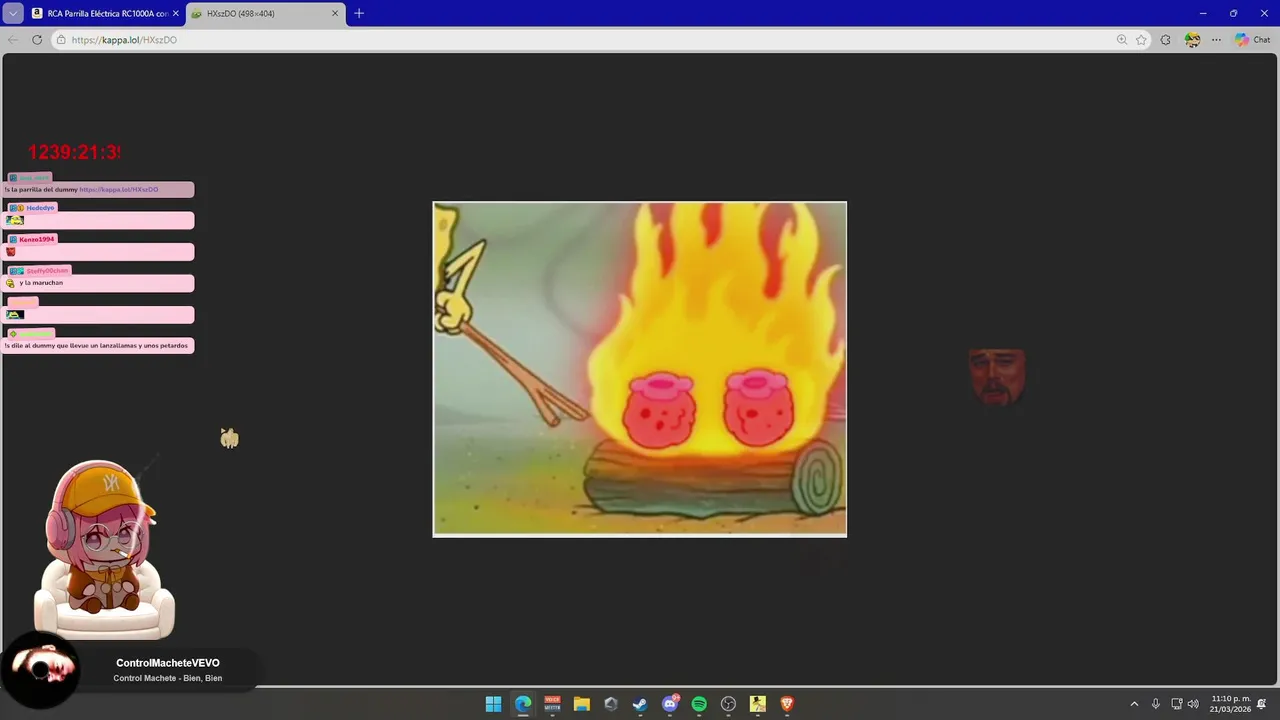This screenshot has width=1280, height=720.
Task: Click the flaming campfire cartoon image
Action: click(x=640, y=369)
